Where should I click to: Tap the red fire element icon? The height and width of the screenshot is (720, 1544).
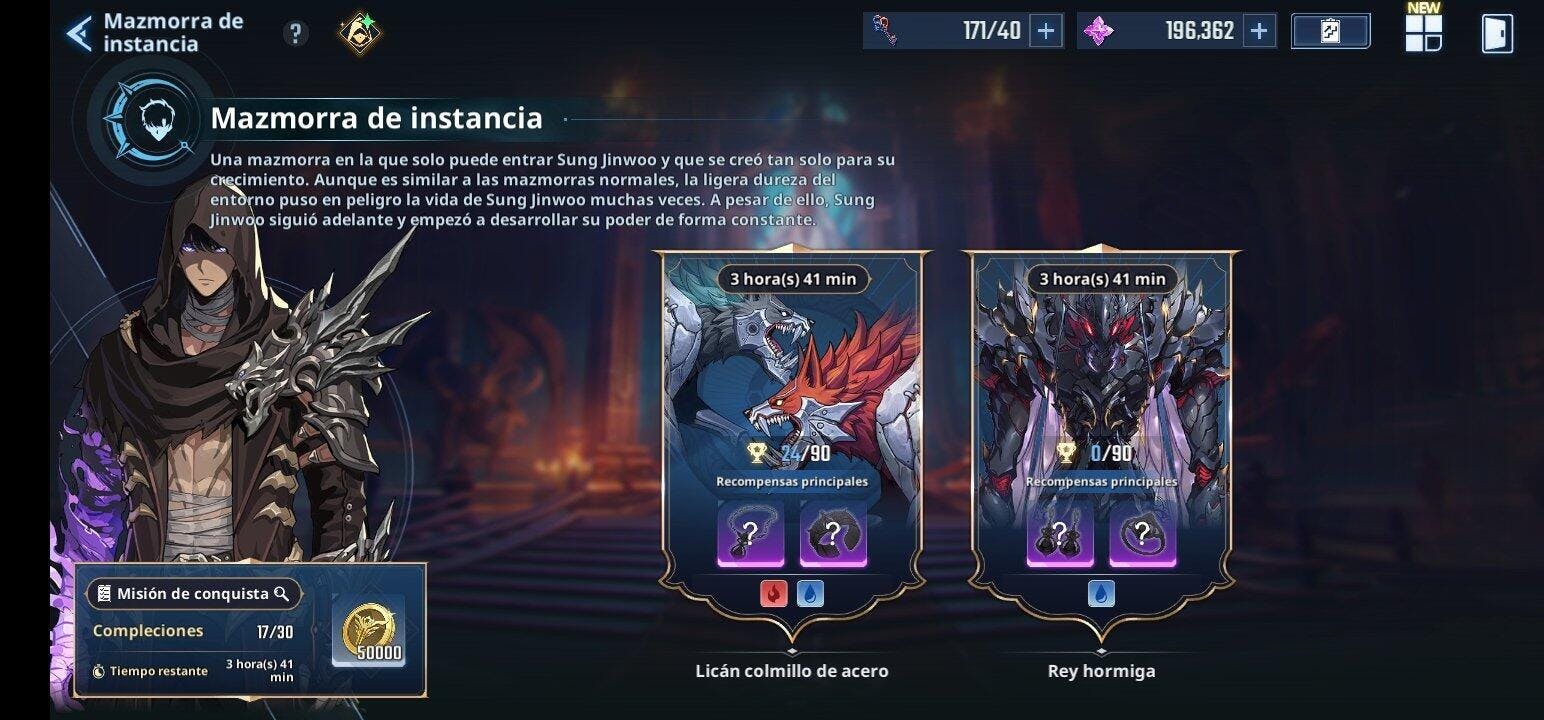click(x=774, y=594)
